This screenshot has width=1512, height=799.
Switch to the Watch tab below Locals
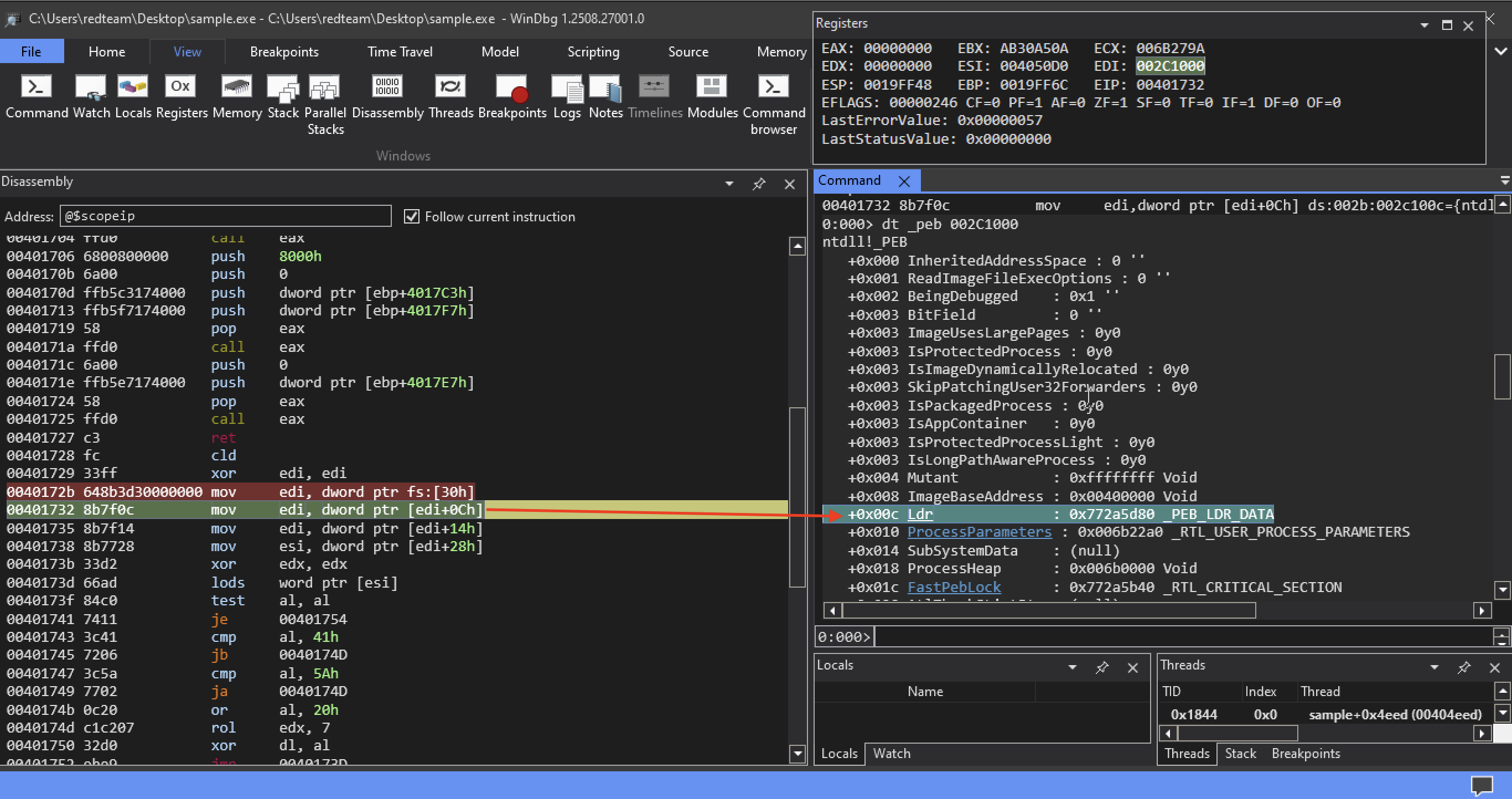pos(891,754)
